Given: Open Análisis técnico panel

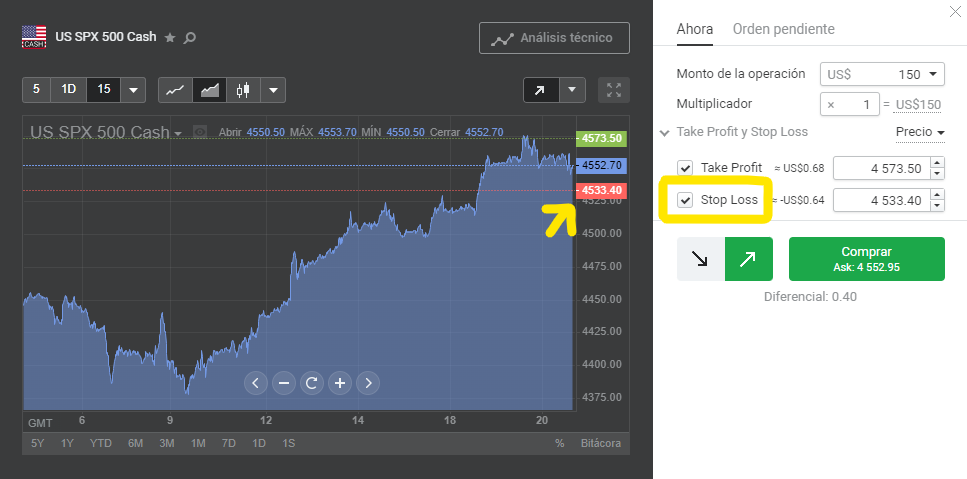Looking at the screenshot, I should (554, 38).
